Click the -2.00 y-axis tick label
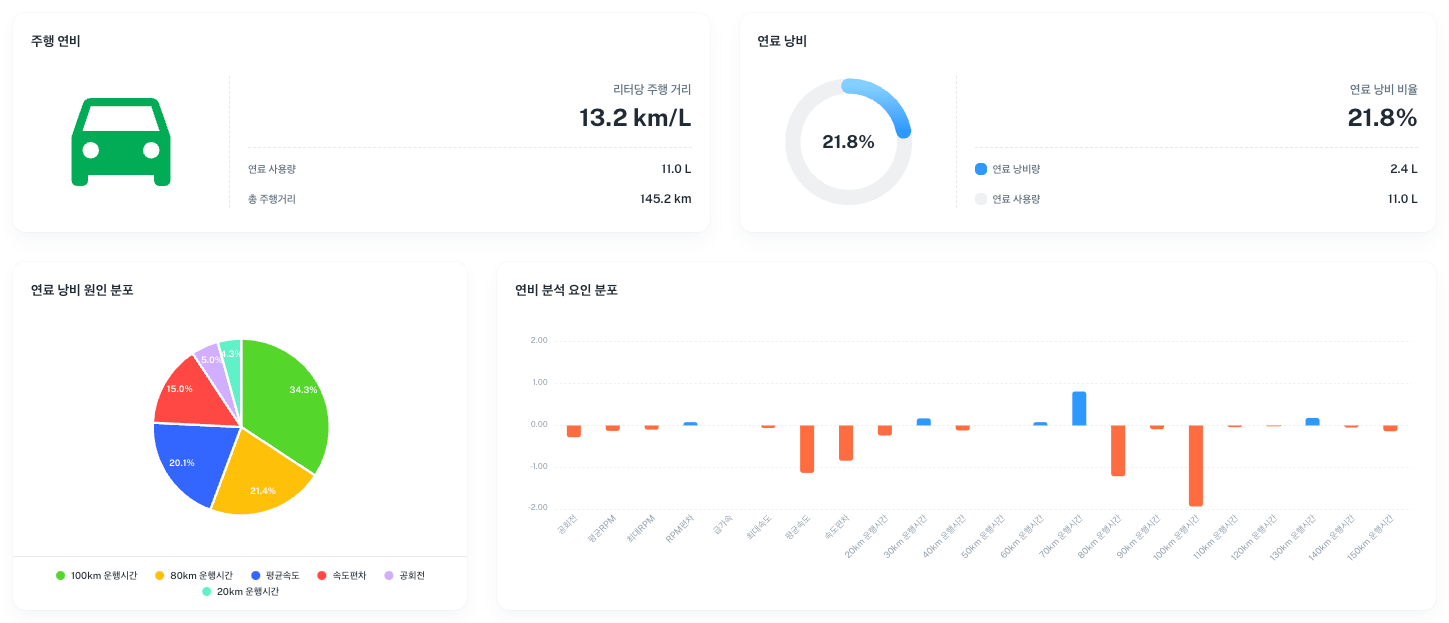Image resolution: width=1449 pixels, height=623 pixels. click(538, 507)
